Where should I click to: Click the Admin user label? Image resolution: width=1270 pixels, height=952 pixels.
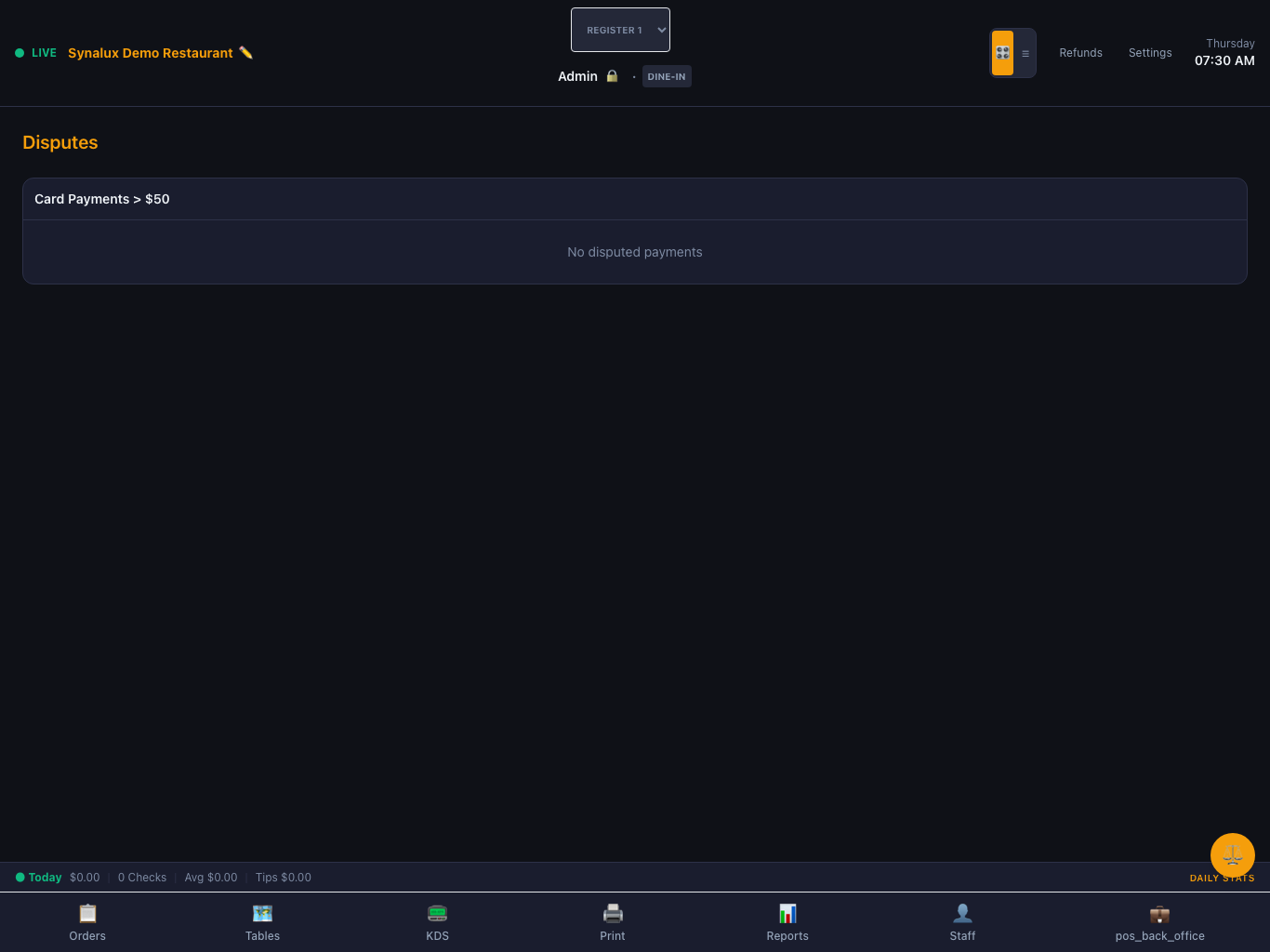[x=577, y=76]
